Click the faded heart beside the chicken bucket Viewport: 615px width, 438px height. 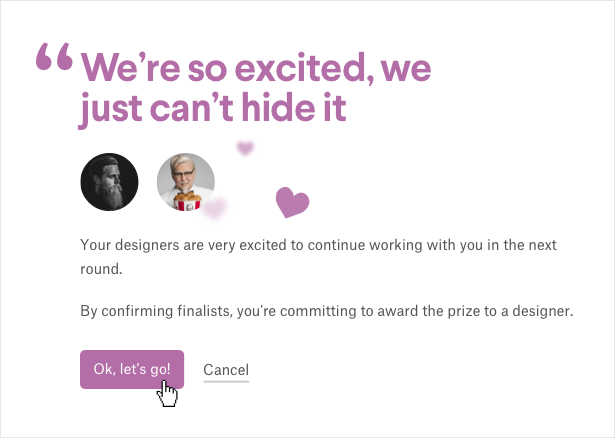point(215,208)
